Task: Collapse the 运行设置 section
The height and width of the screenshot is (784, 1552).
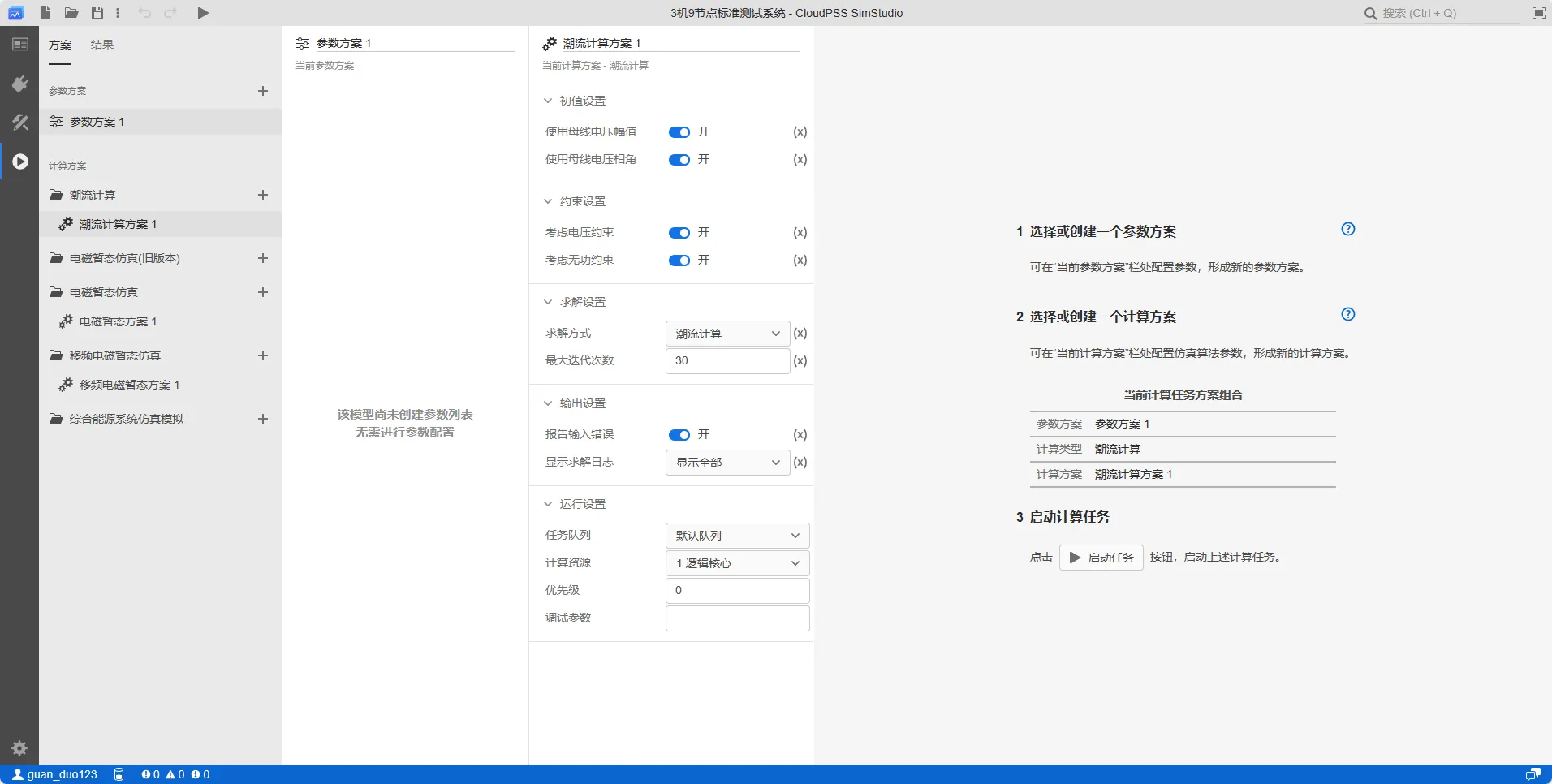Action: [x=548, y=504]
